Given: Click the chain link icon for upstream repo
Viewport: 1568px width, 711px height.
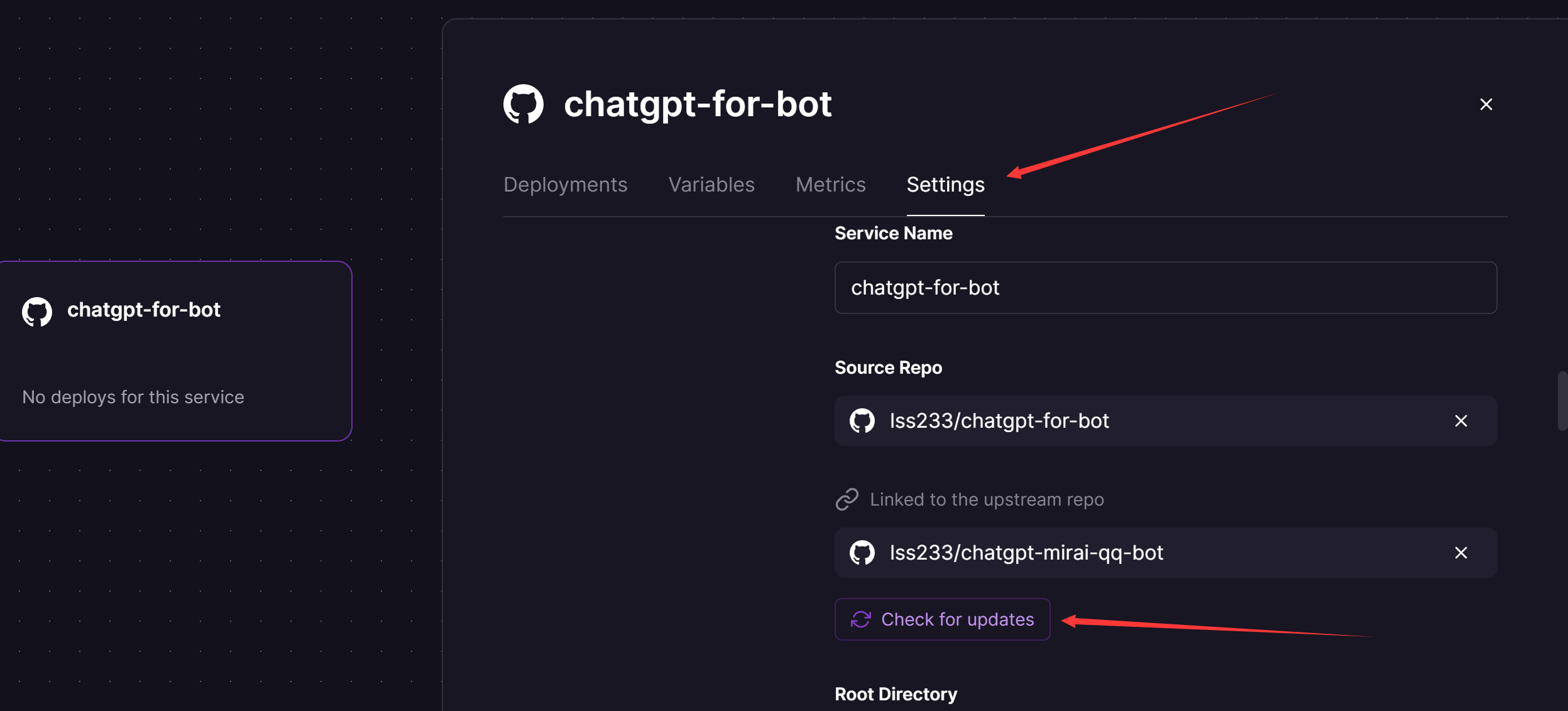Looking at the screenshot, I should tap(847, 499).
